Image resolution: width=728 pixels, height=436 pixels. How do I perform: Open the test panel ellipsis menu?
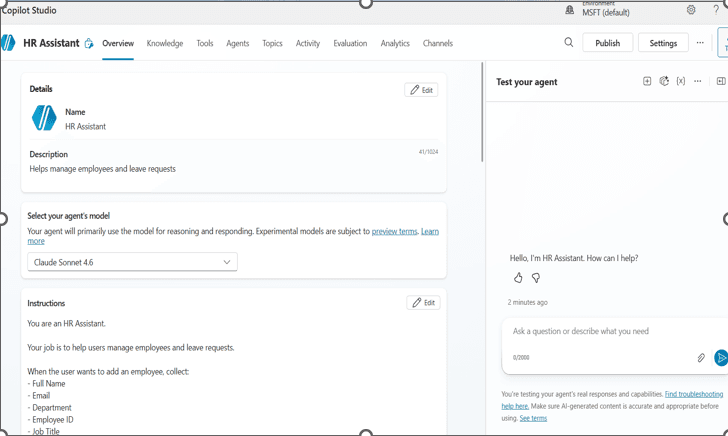pyautogui.click(x=697, y=81)
